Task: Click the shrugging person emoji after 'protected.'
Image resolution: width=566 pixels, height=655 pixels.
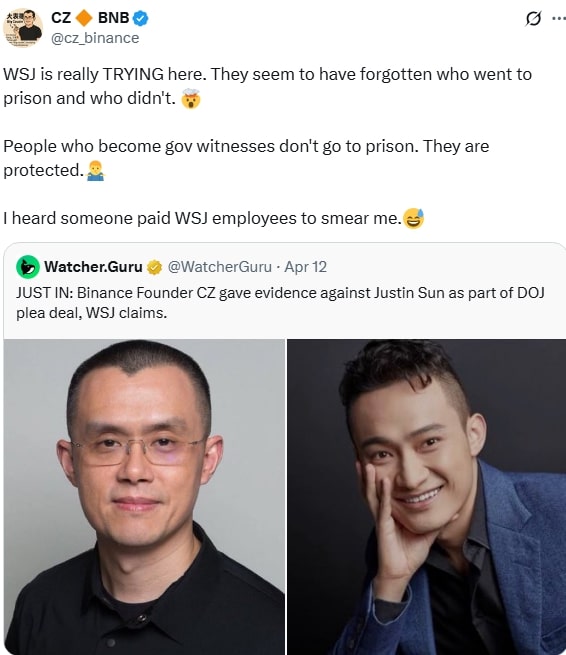Action: [95, 171]
